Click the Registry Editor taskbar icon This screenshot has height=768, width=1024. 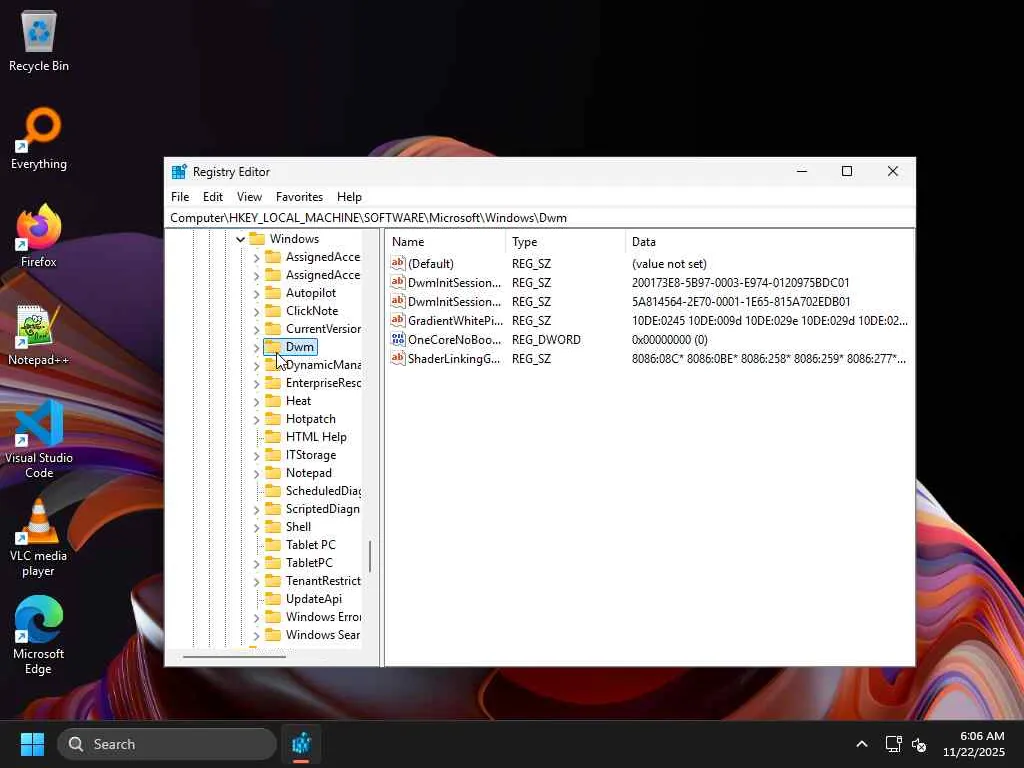click(301, 744)
